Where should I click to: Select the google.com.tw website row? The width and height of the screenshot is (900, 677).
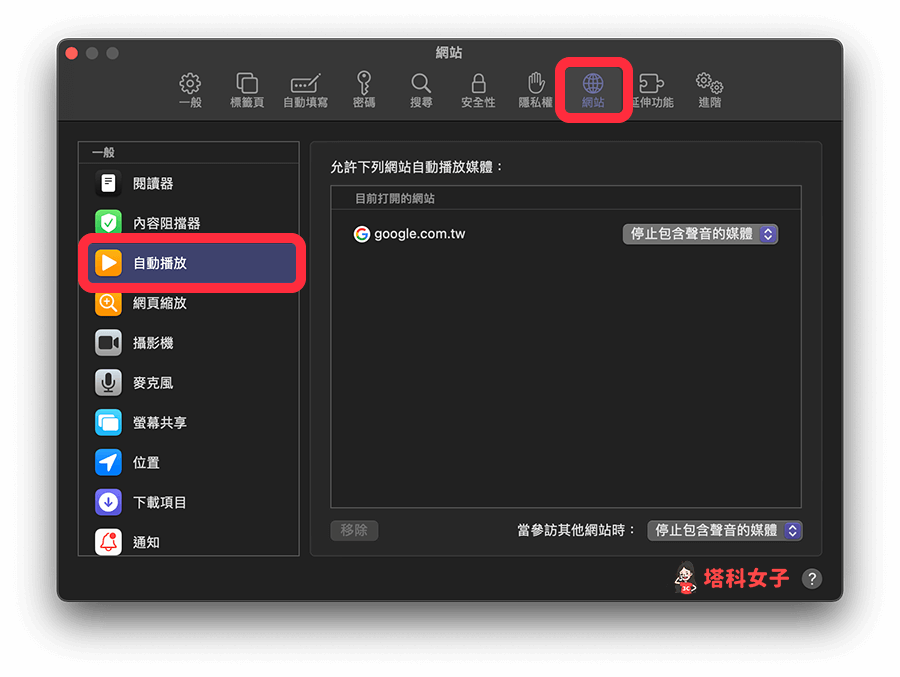coord(566,234)
